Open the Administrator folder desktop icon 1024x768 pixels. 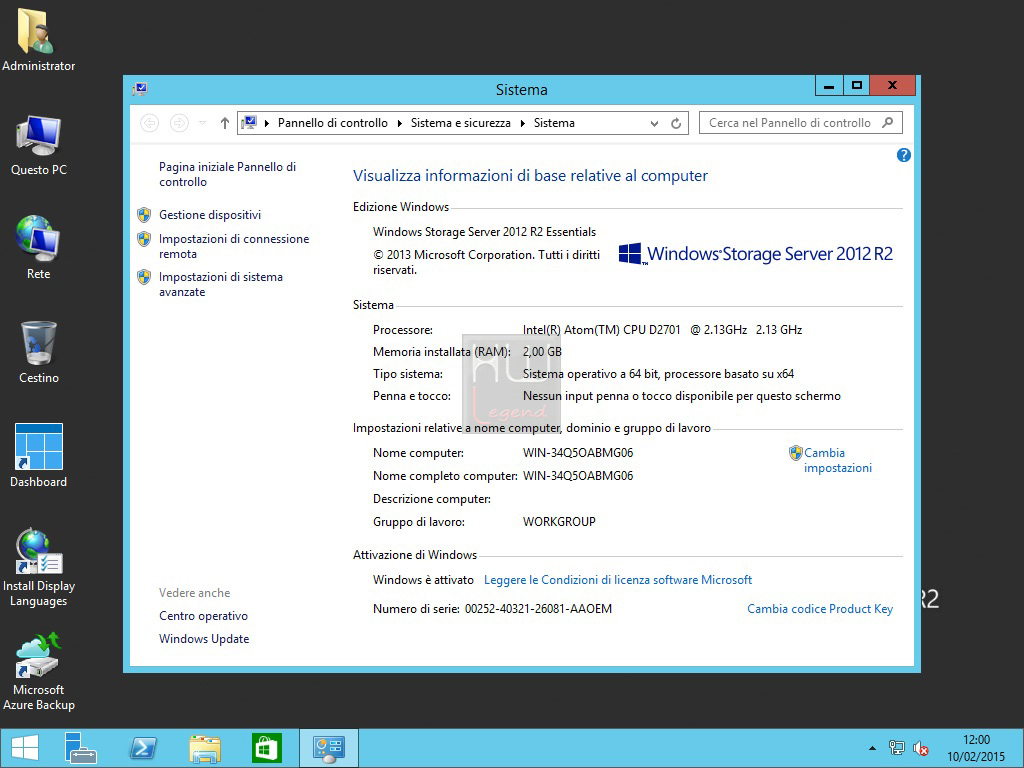(x=38, y=39)
